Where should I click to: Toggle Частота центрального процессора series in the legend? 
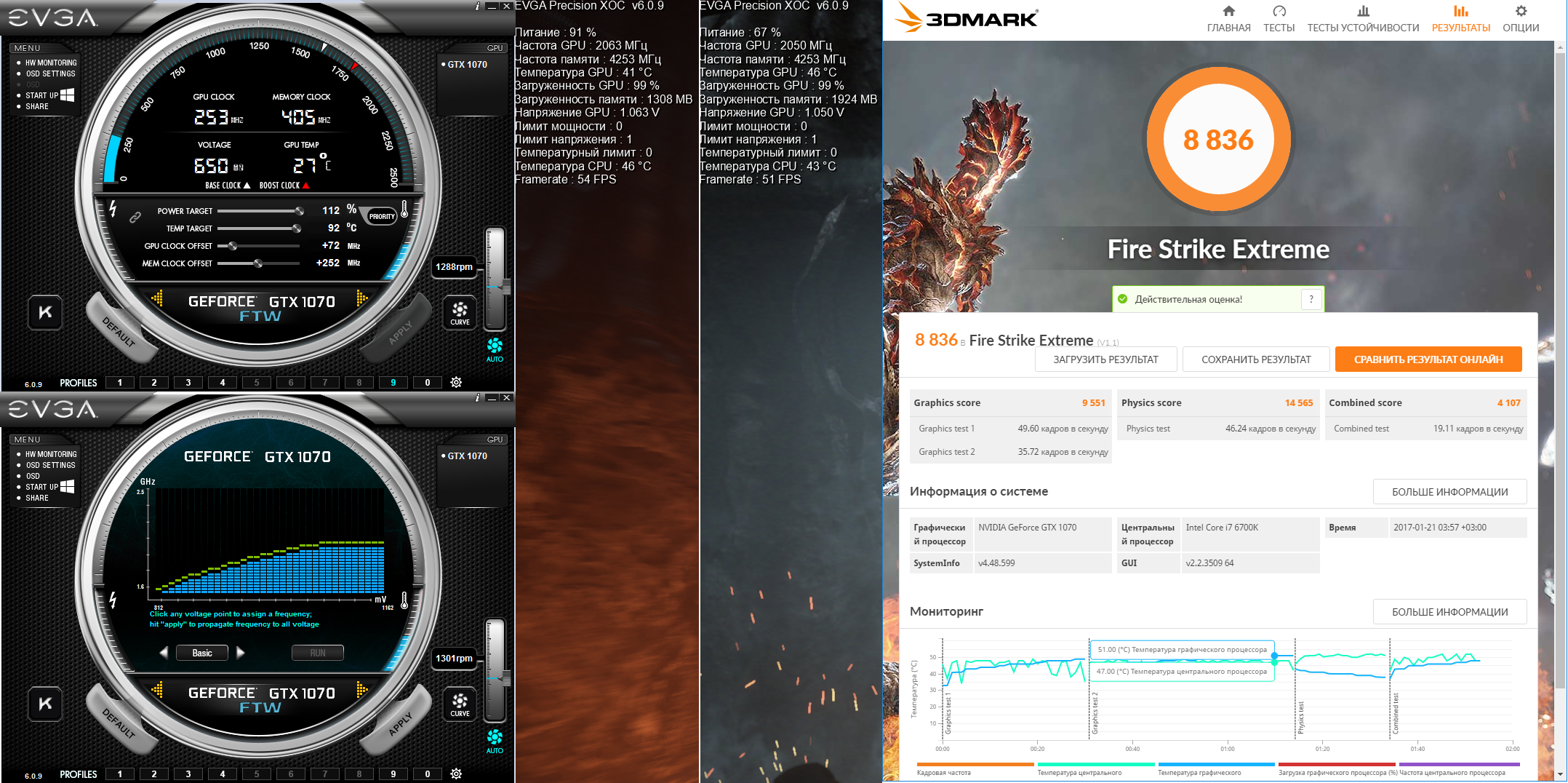pyautogui.click(x=1459, y=769)
